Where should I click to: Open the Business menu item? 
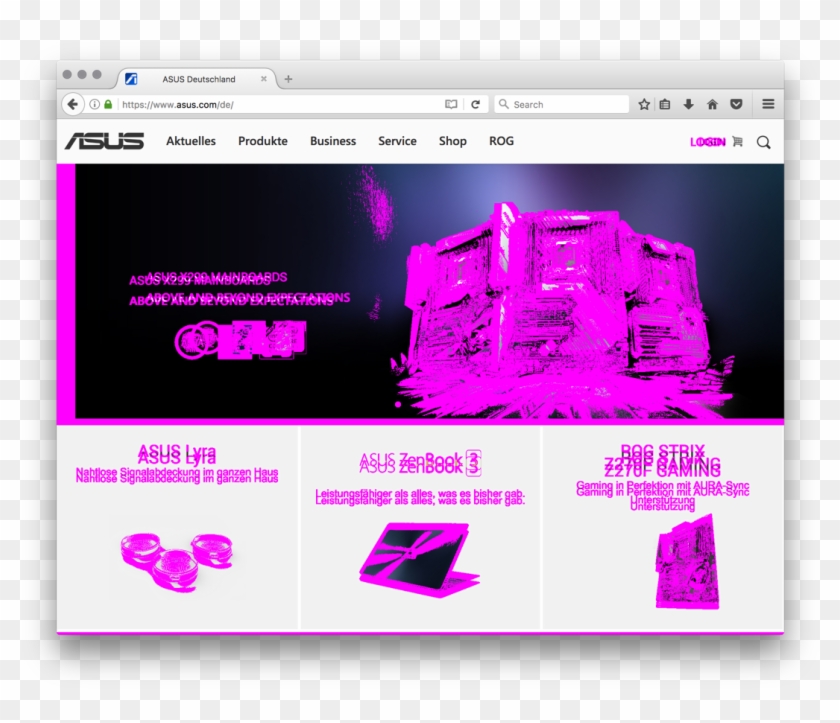pos(333,141)
